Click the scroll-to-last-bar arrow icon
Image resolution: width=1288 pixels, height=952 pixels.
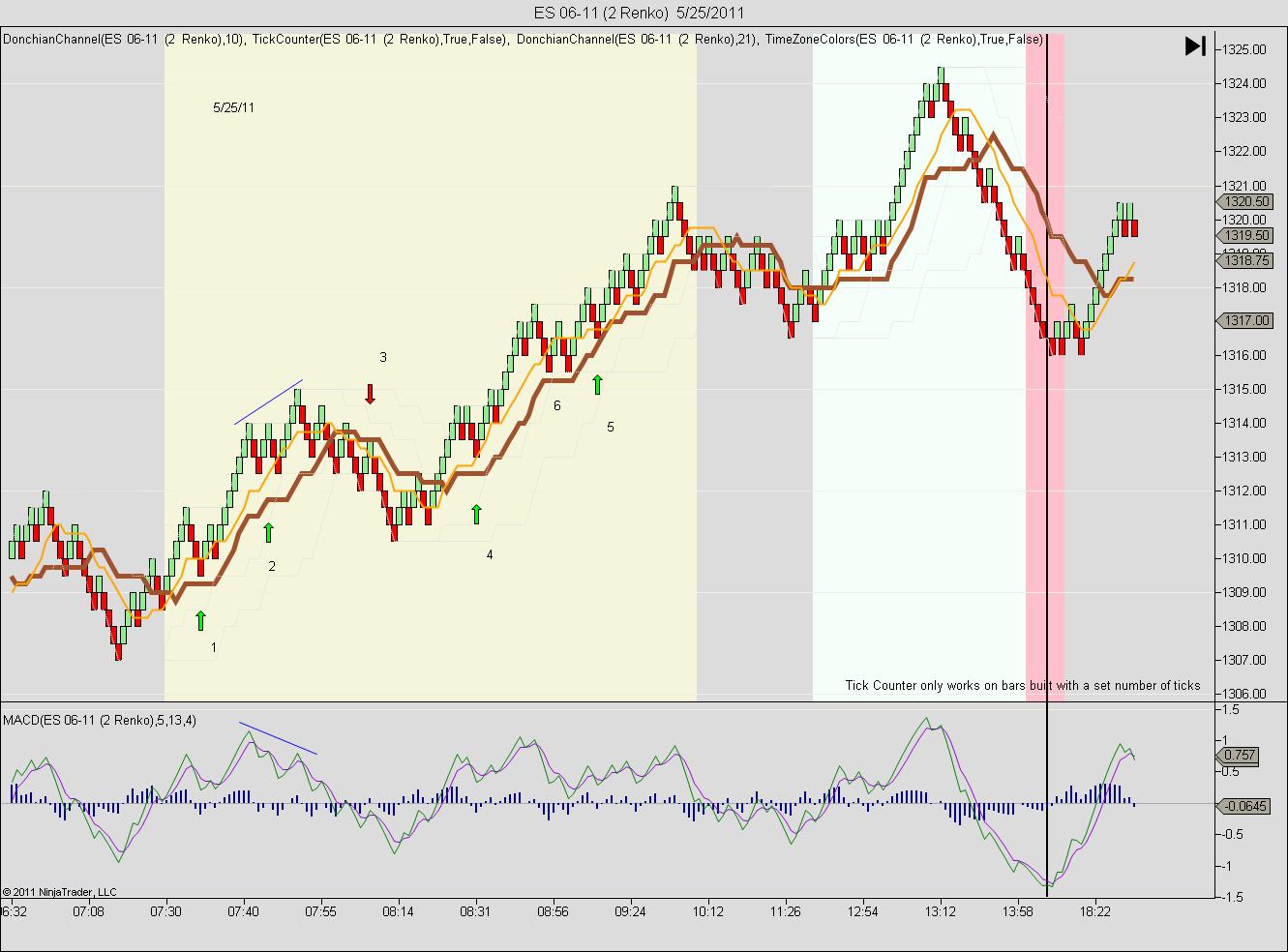pos(1195,46)
